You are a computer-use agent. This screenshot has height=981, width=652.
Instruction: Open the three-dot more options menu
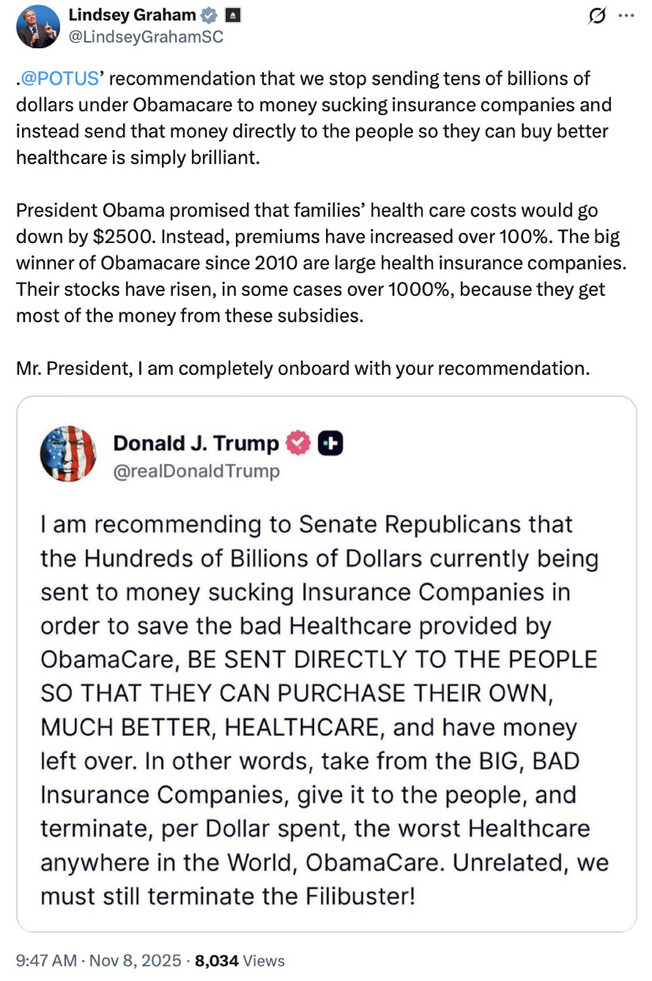(627, 17)
